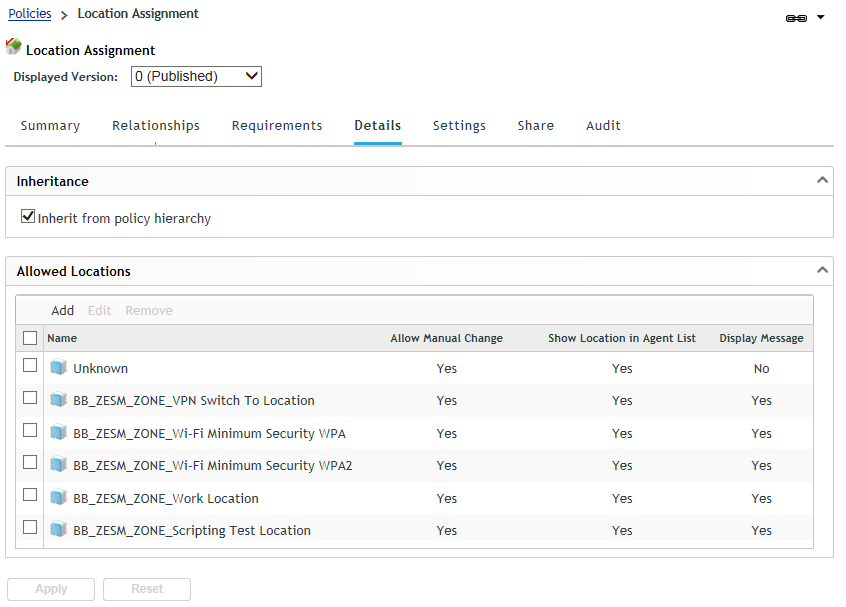Click the Work Location row icon
Screen dimensions: 846x607
coord(59,498)
